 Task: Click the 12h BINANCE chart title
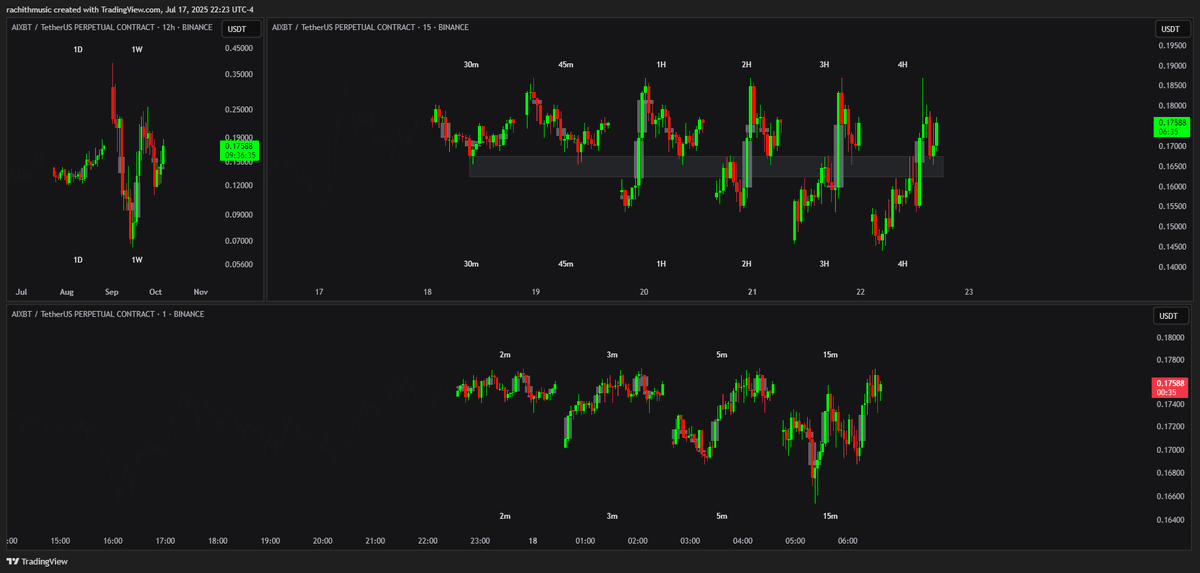click(x=112, y=27)
